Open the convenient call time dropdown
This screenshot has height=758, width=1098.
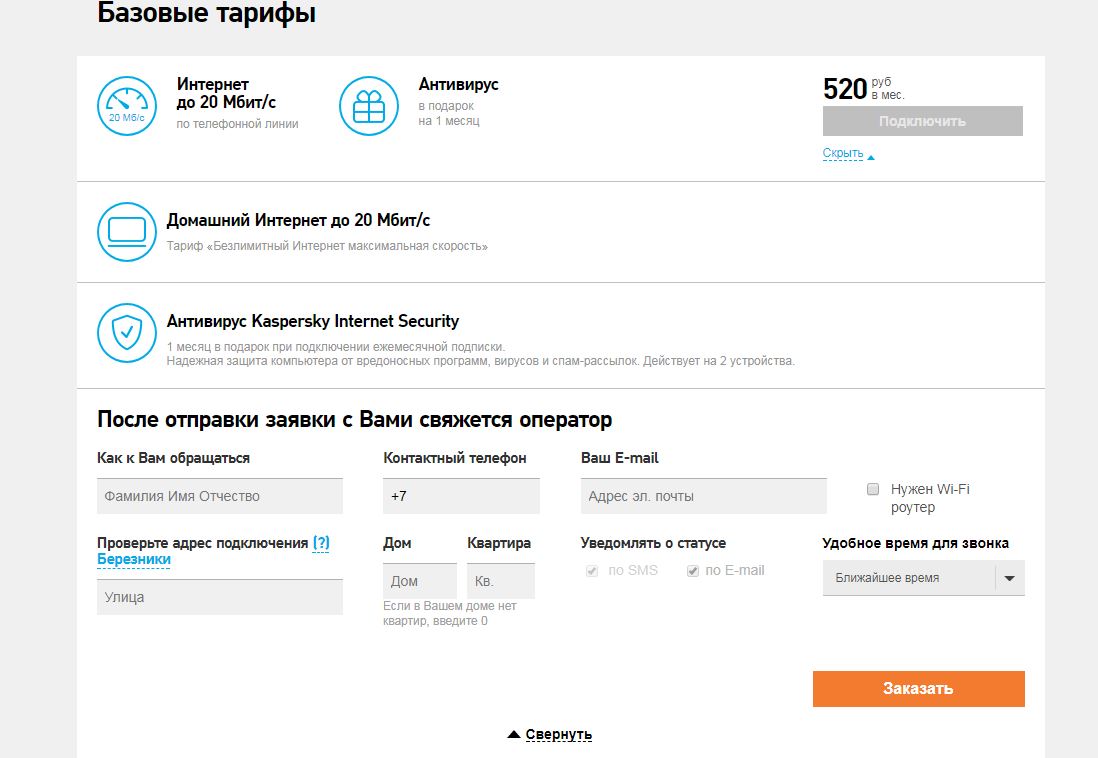1010,578
